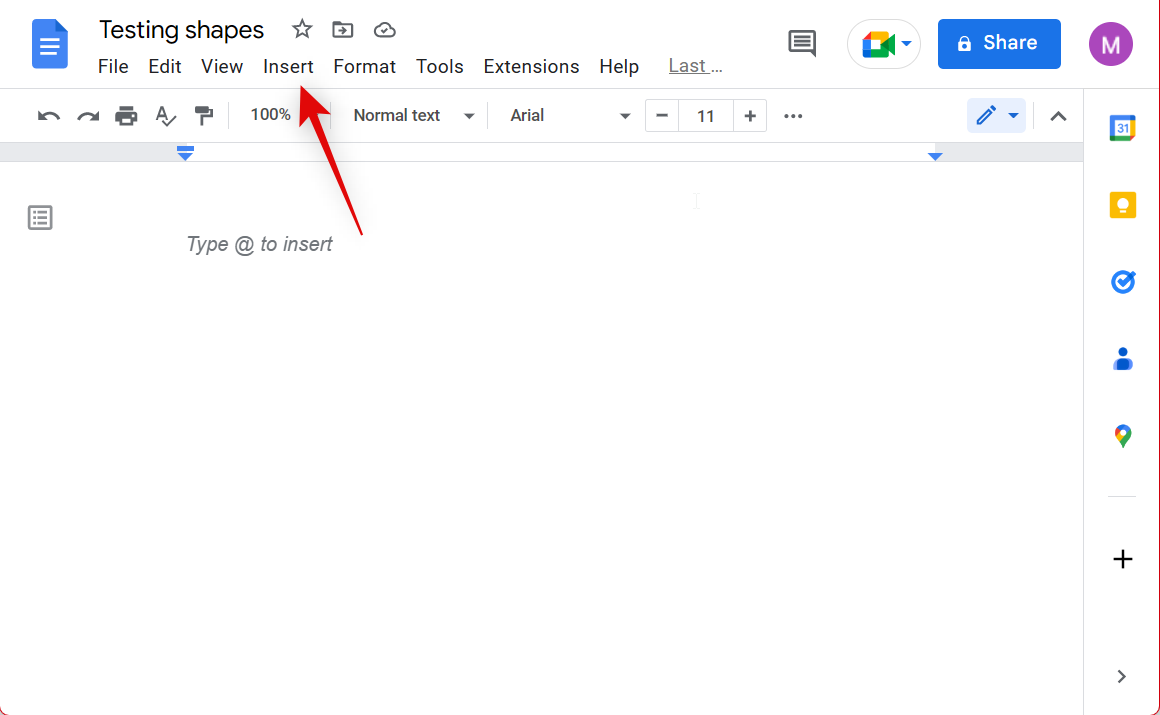The height and width of the screenshot is (715, 1160).
Task: Open the Help menu
Action: pyautogui.click(x=619, y=67)
